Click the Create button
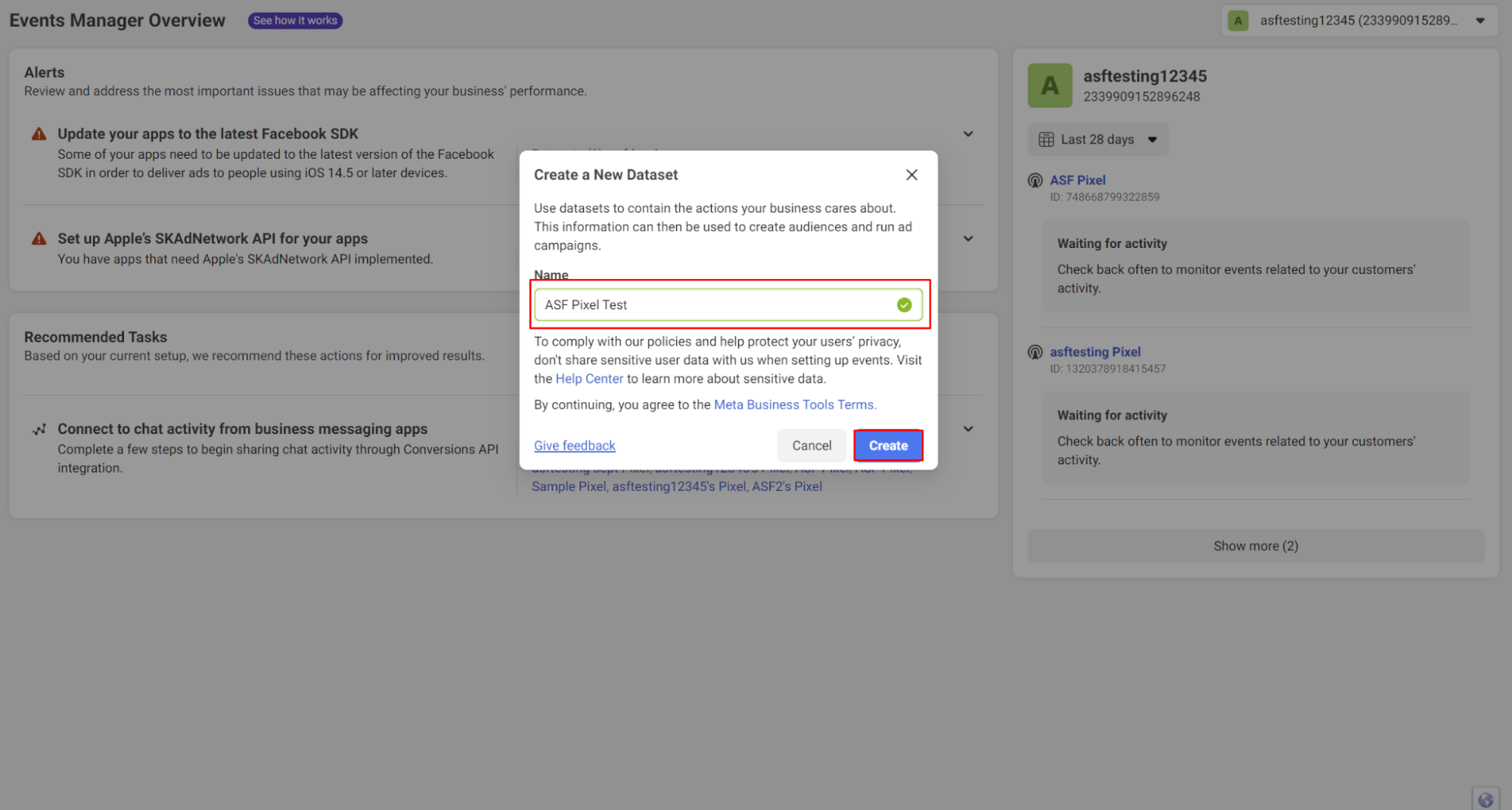Image resolution: width=1512 pixels, height=810 pixels. point(888,445)
